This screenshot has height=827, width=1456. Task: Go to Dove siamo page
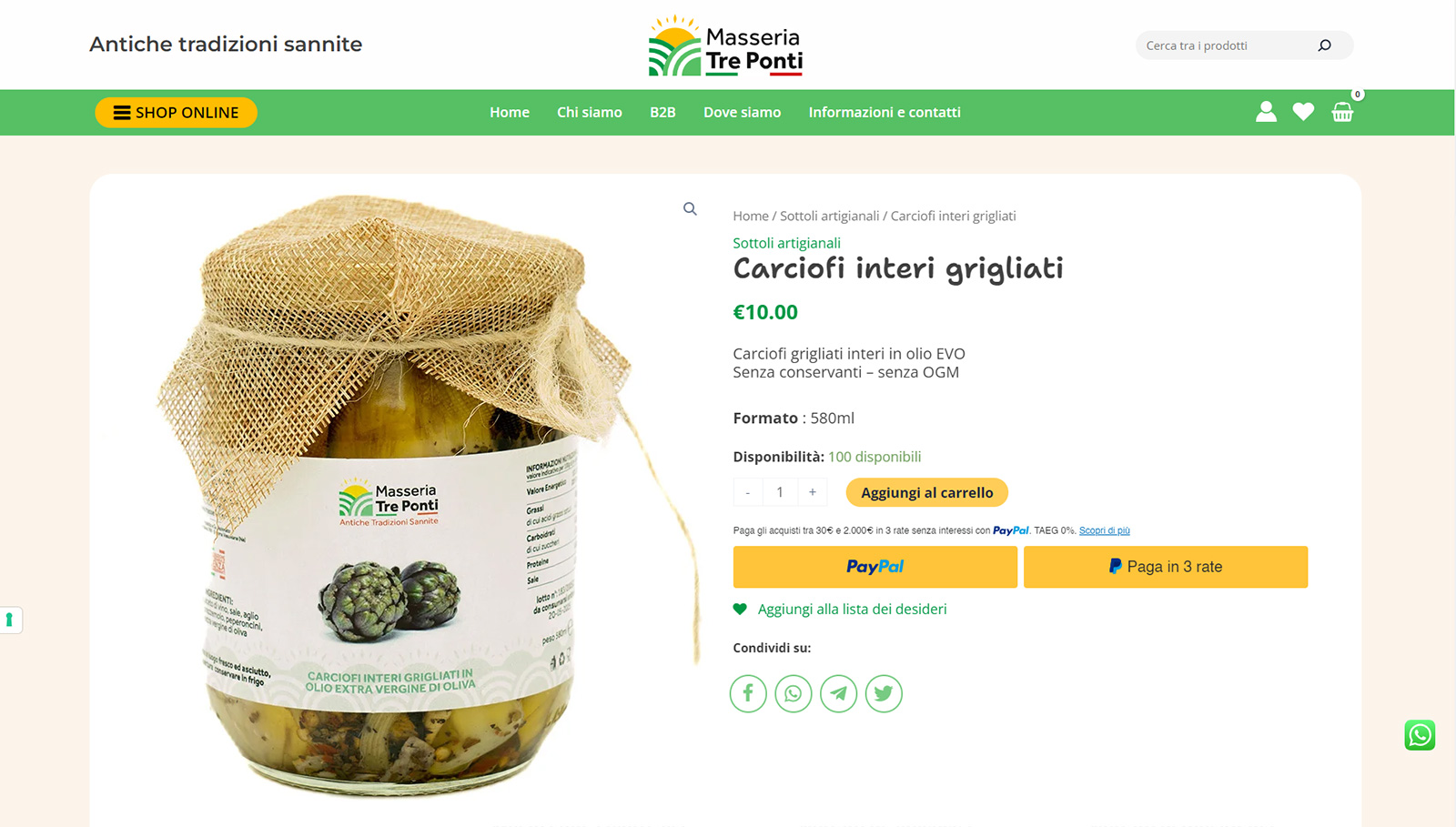pyautogui.click(x=743, y=112)
